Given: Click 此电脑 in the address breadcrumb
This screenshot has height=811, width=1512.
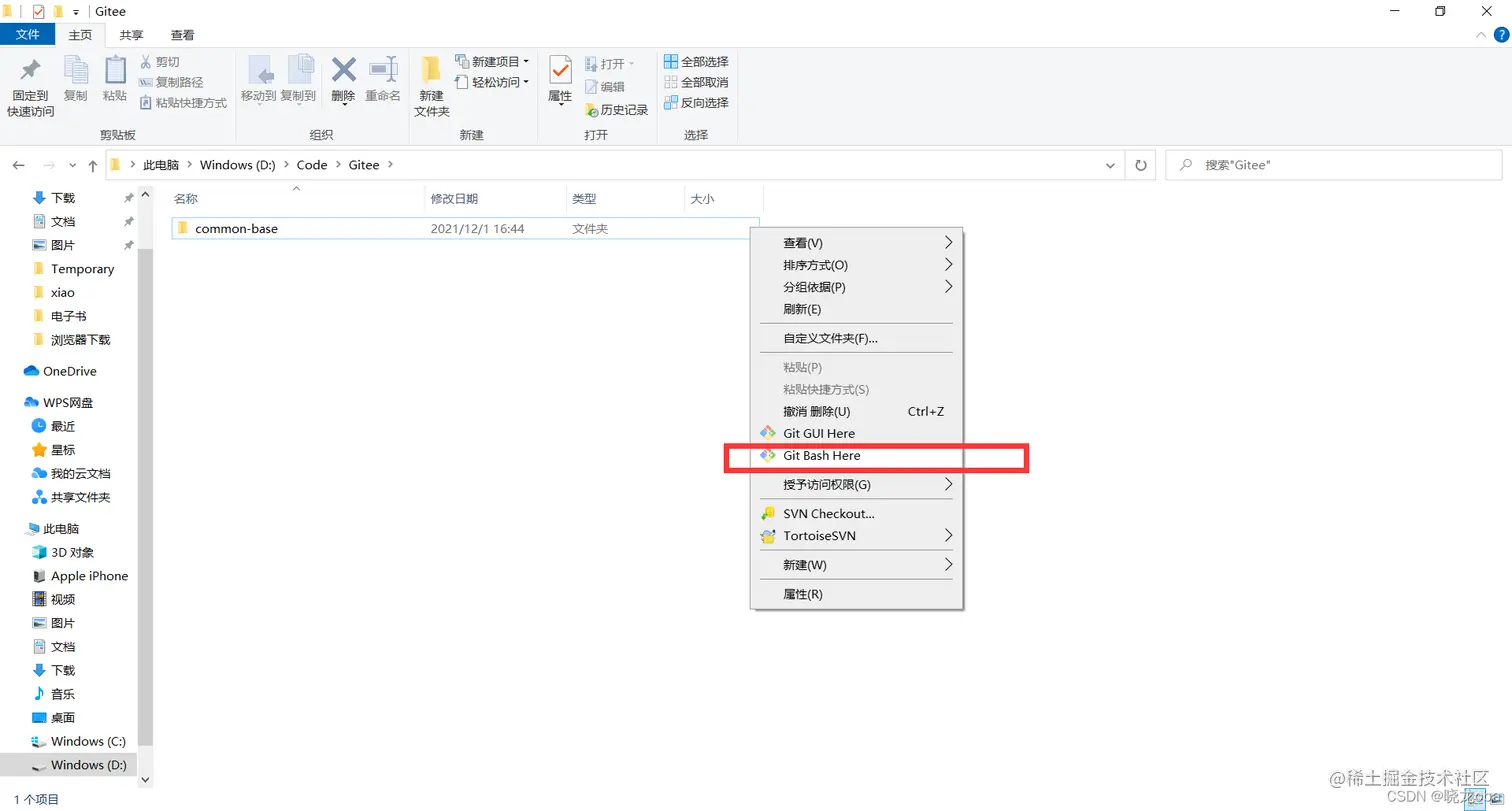Looking at the screenshot, I should point(161,165).
